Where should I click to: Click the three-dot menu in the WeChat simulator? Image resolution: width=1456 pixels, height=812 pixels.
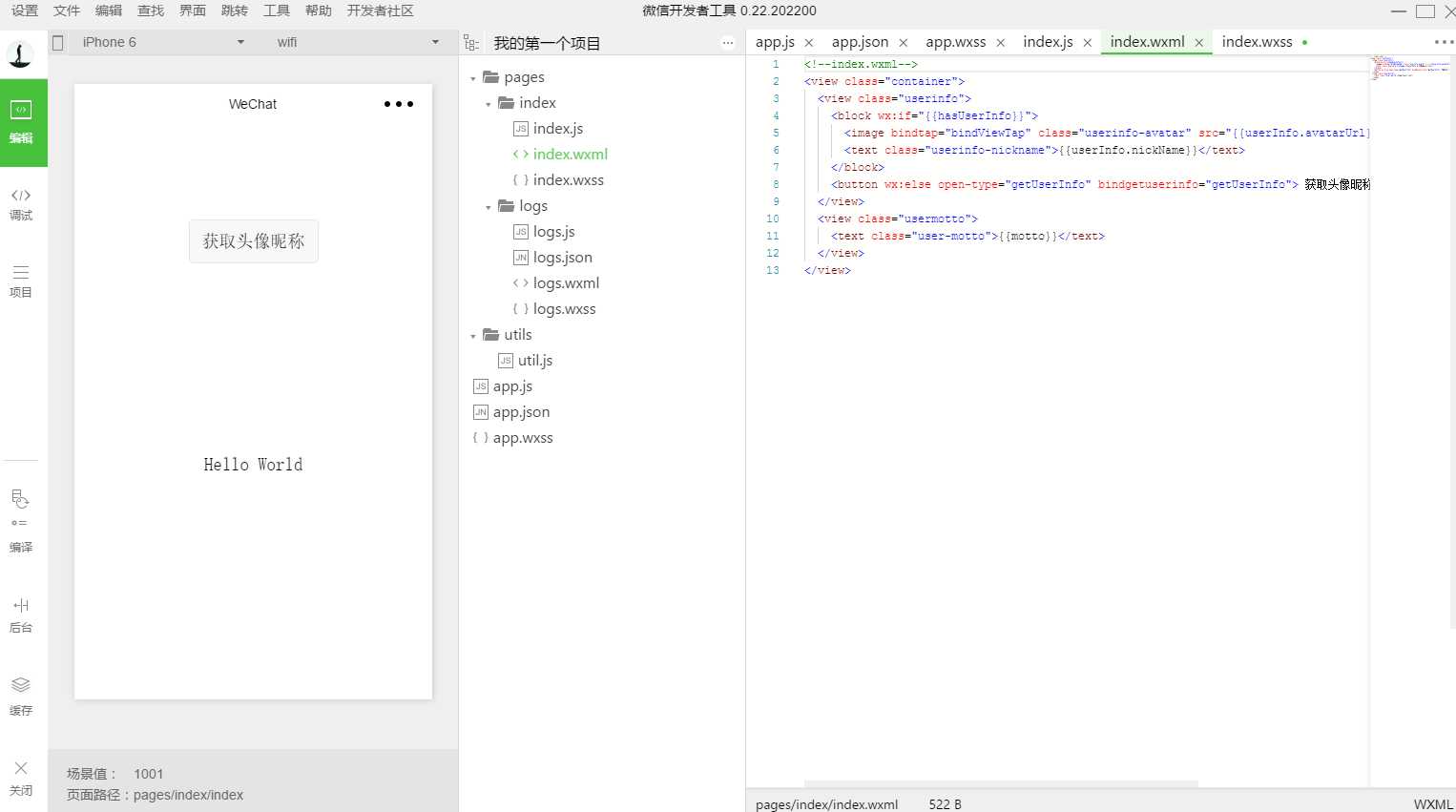[399, 104]
